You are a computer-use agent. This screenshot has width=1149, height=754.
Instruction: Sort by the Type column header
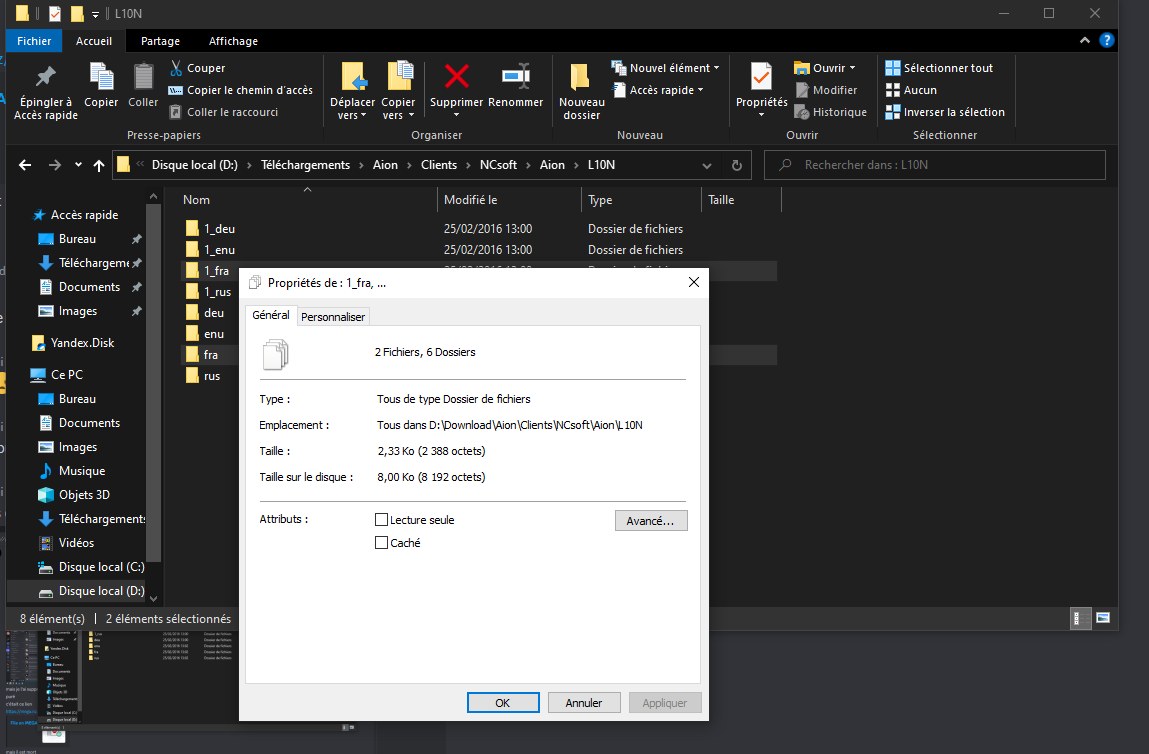click(641, 199)
